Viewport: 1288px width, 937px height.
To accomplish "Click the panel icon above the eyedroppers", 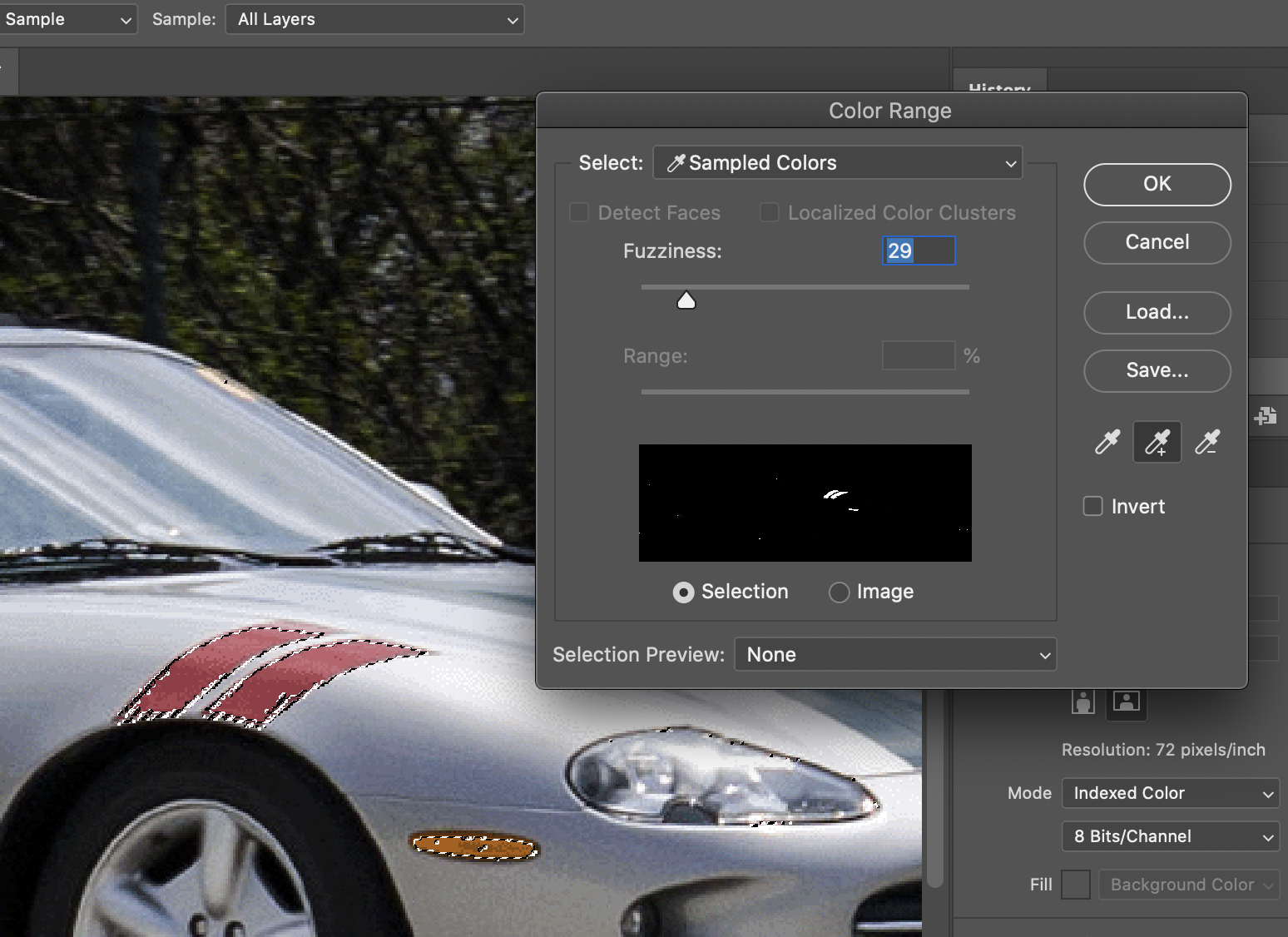I will [x=1266, y=416].
